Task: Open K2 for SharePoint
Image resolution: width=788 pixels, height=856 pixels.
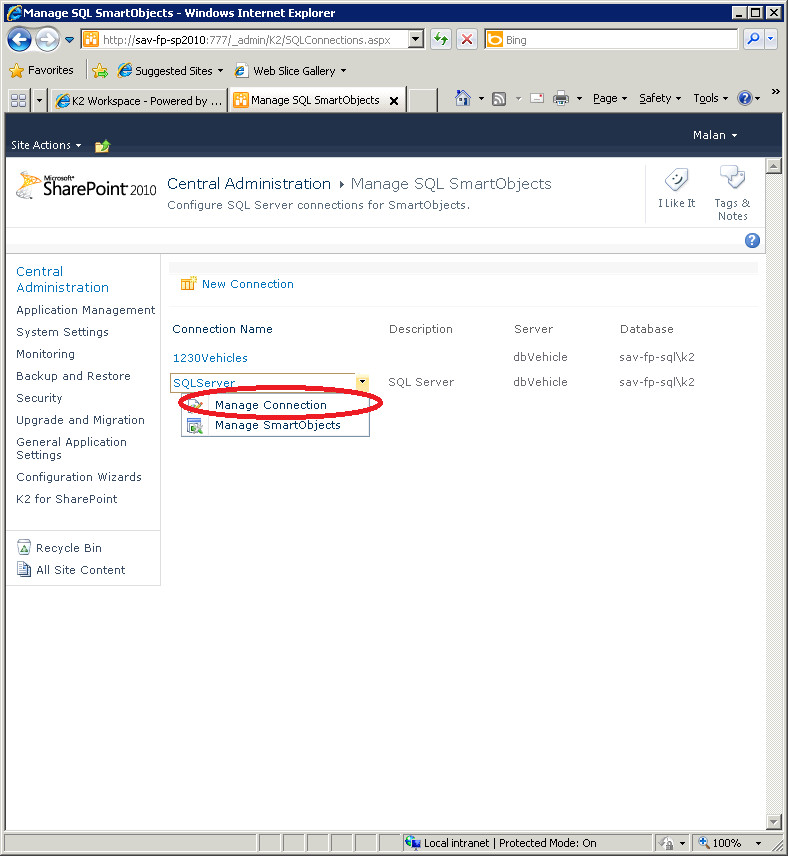Action: (x=67, y=499)
